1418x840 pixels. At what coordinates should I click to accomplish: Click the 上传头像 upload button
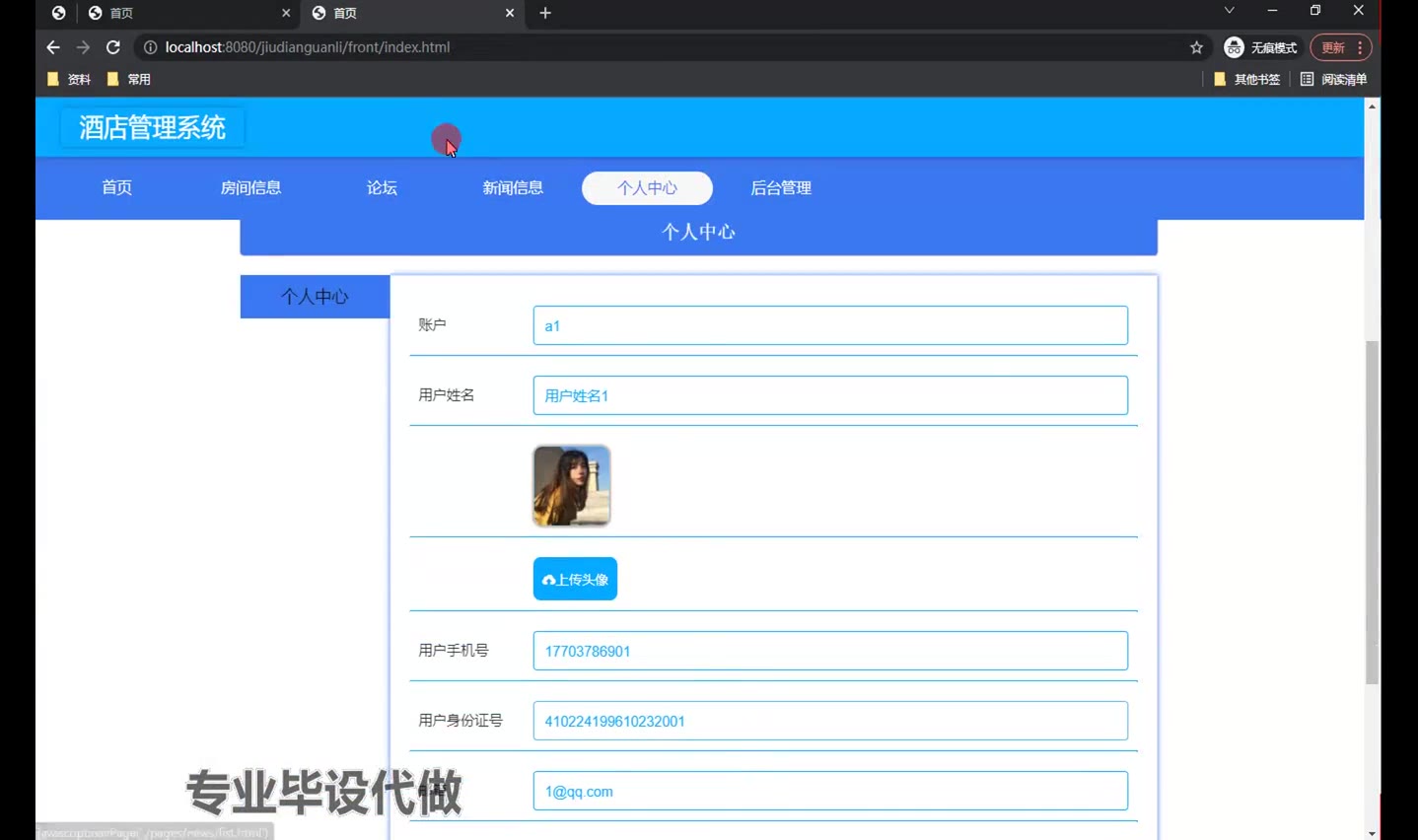pyautogui.click(x=575, y=579)
